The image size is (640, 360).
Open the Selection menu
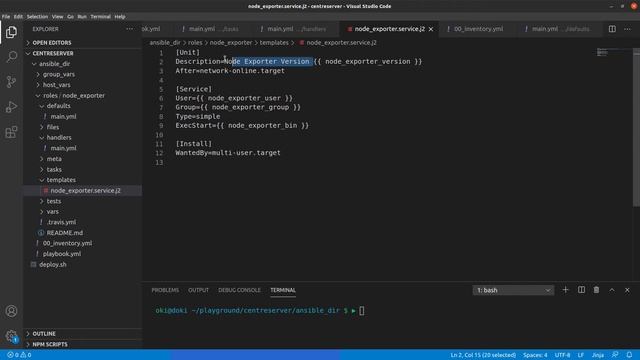click(x=37, y=17)
